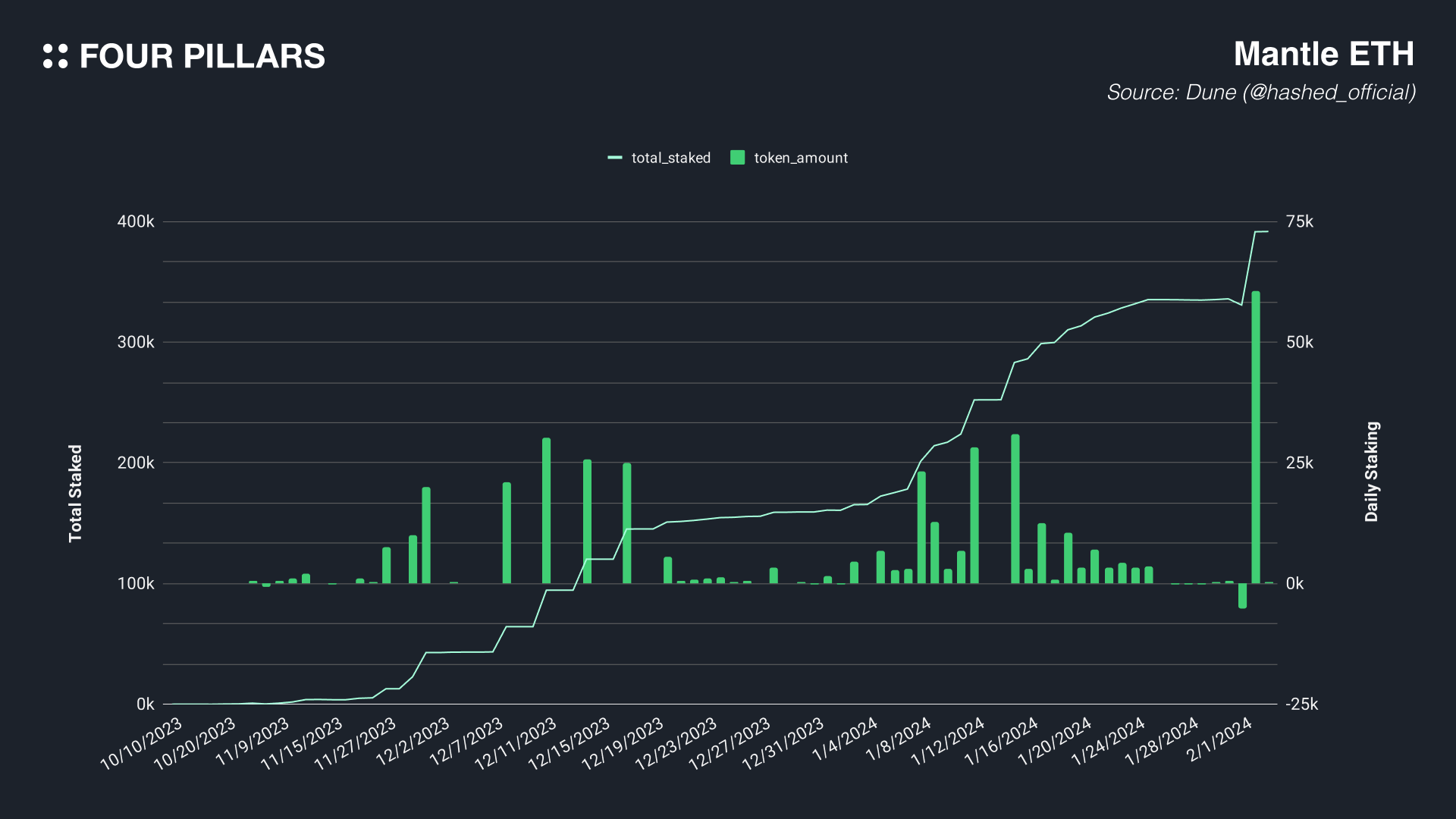Screen dimensions: 1456x819
Task: Click the token_amount legend label
Action: (x=801, y=158)
